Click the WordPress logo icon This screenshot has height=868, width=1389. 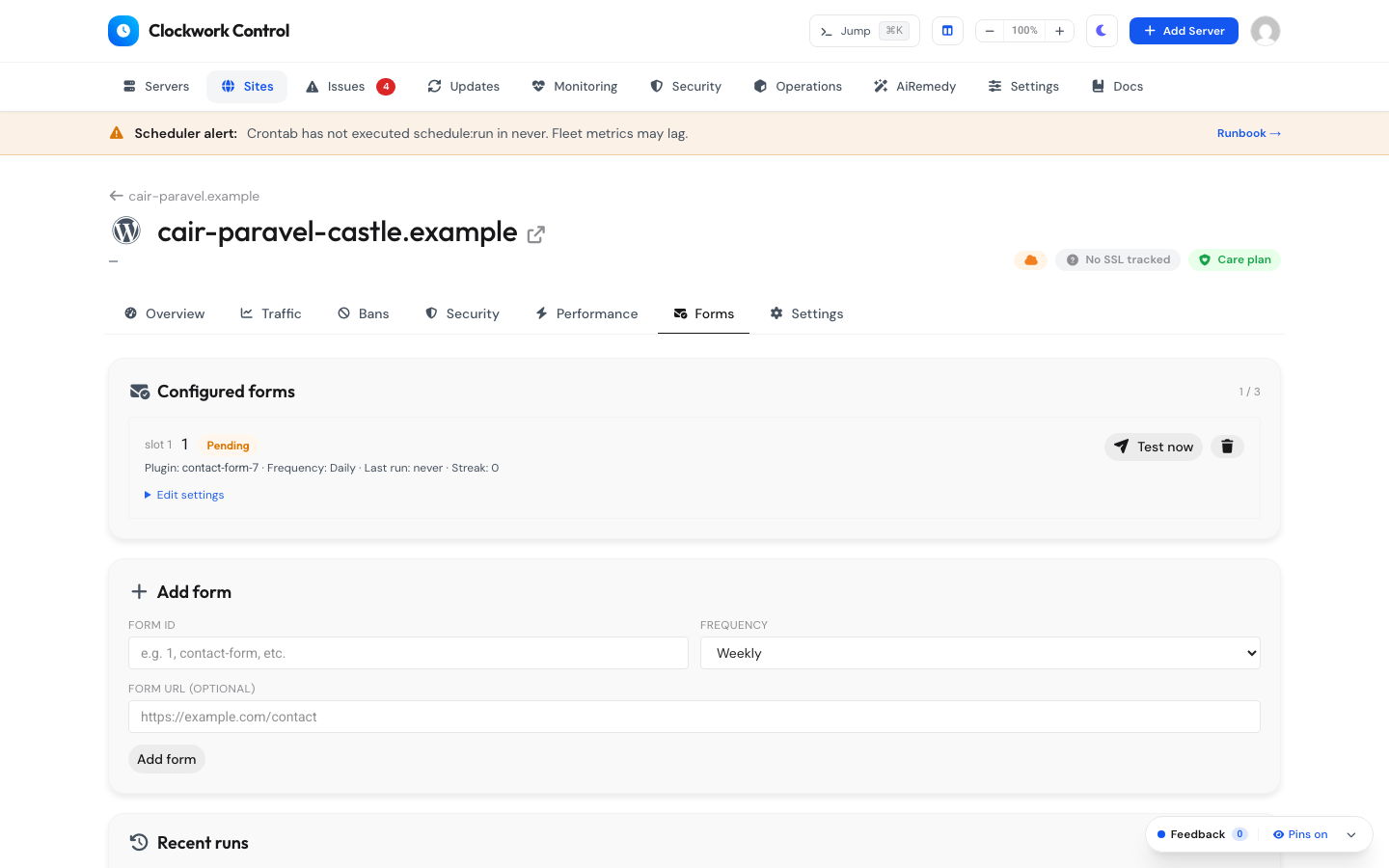(x=126, y=231)
